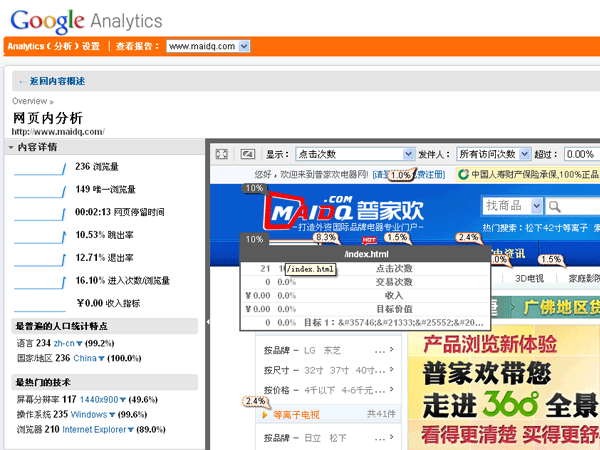
Task: Click the 目标价值 row in popup
Action: 365,309
